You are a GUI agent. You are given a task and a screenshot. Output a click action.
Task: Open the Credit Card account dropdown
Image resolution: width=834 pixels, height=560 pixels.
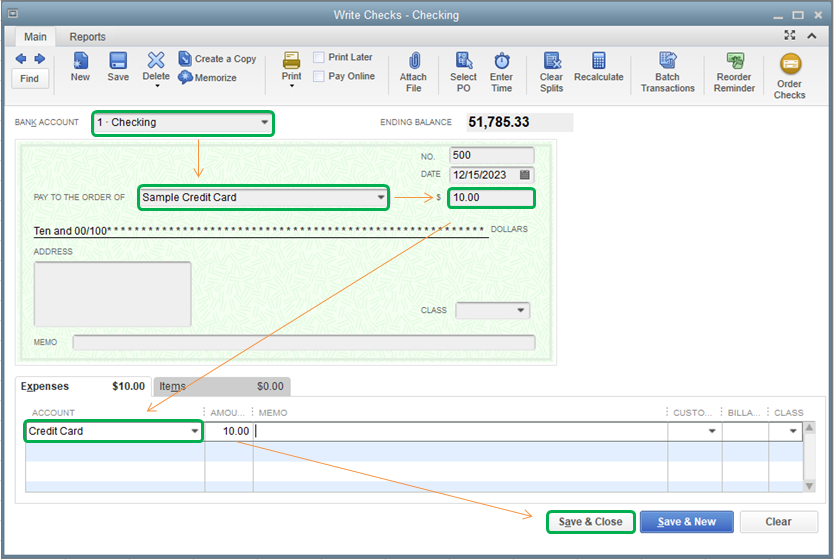195,431
